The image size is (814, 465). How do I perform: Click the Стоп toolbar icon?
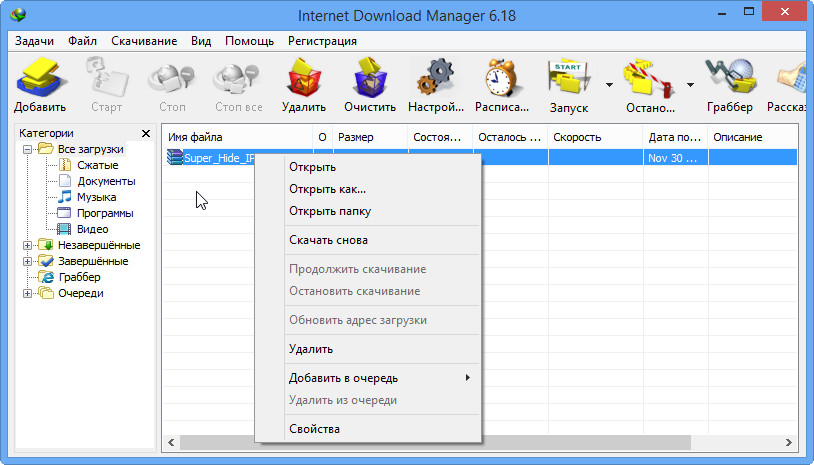(171, 79)
